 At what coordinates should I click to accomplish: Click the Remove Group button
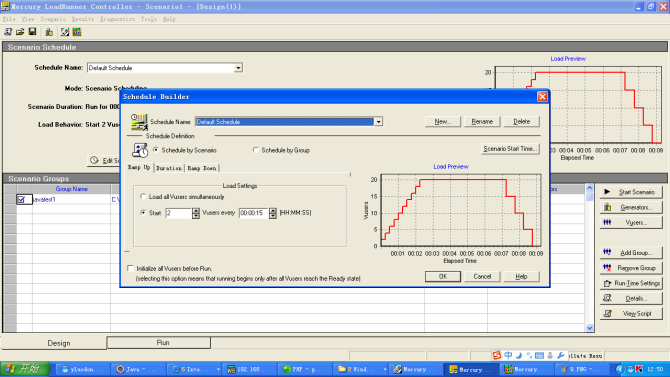631,268
